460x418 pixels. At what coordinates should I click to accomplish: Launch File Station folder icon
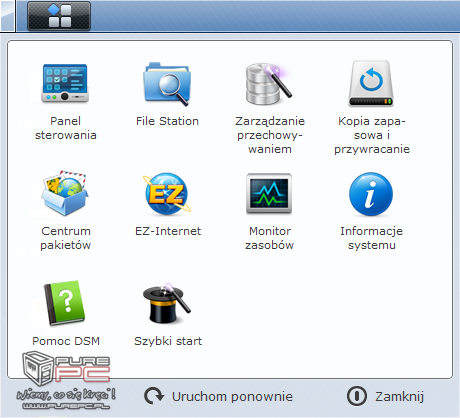coord(167,84)
